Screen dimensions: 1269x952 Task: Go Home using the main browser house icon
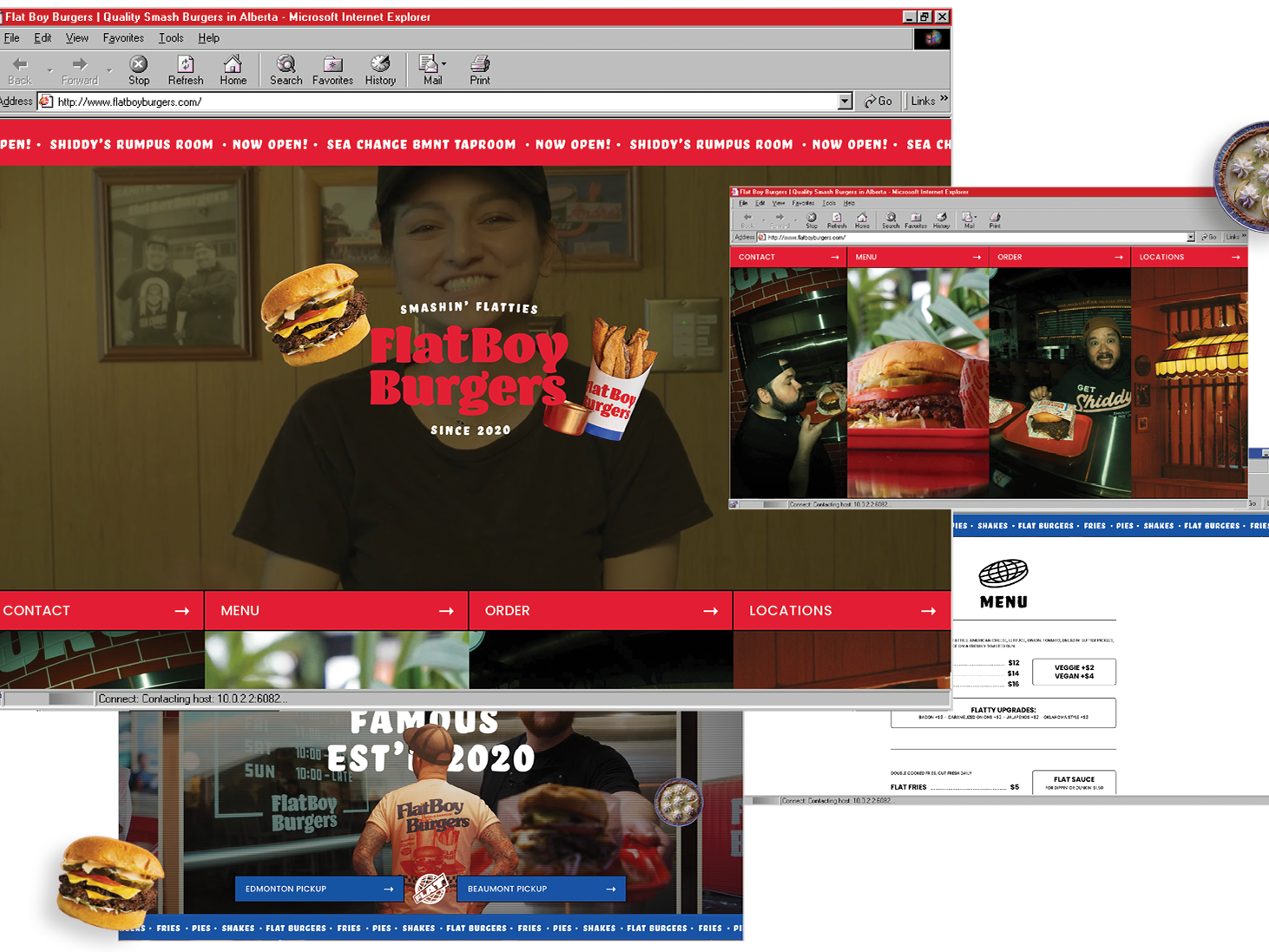233,64
